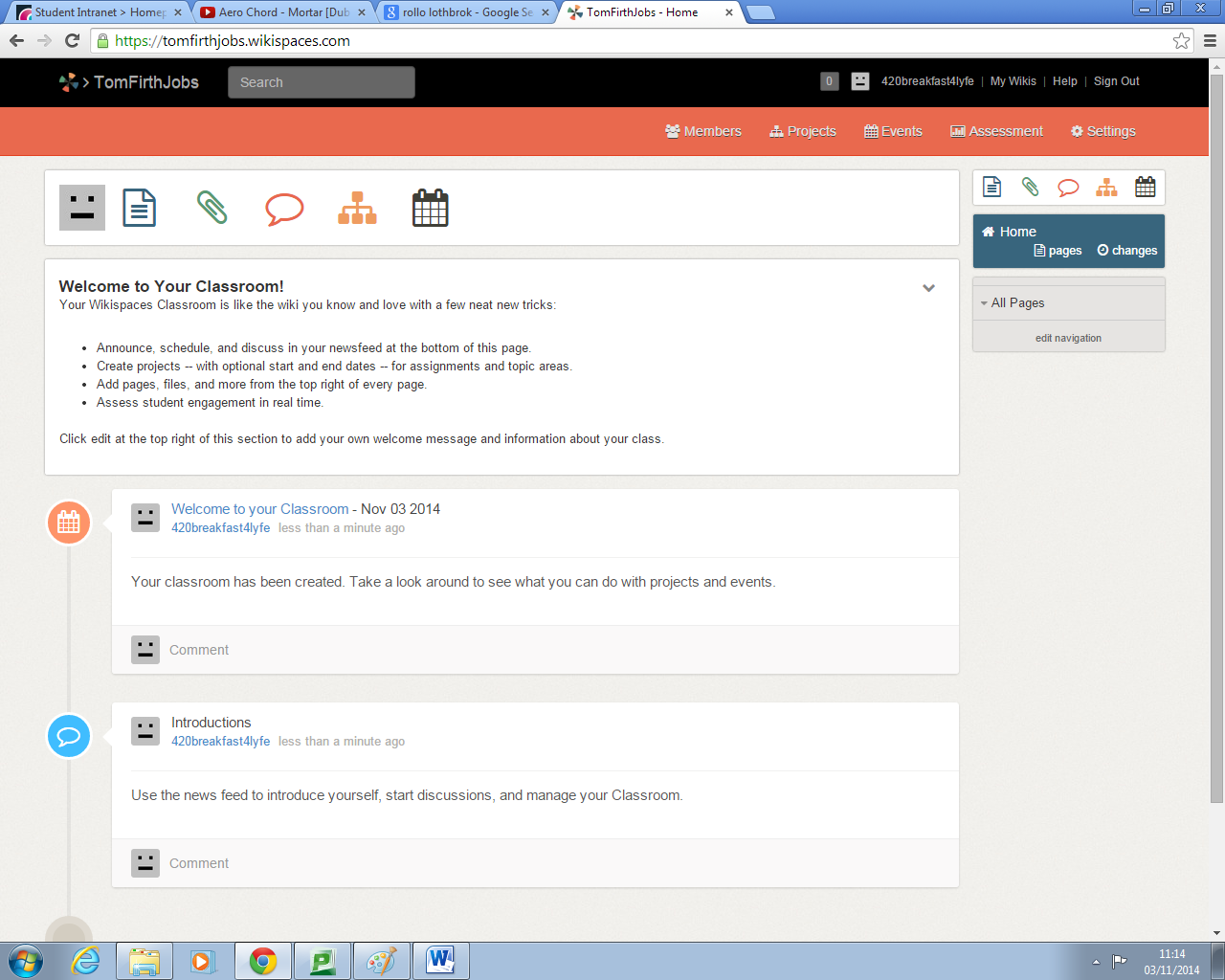Click the small paperclip icon in sidebar toolbar
The image size is (1225, 980).
tap(1030, 187)
